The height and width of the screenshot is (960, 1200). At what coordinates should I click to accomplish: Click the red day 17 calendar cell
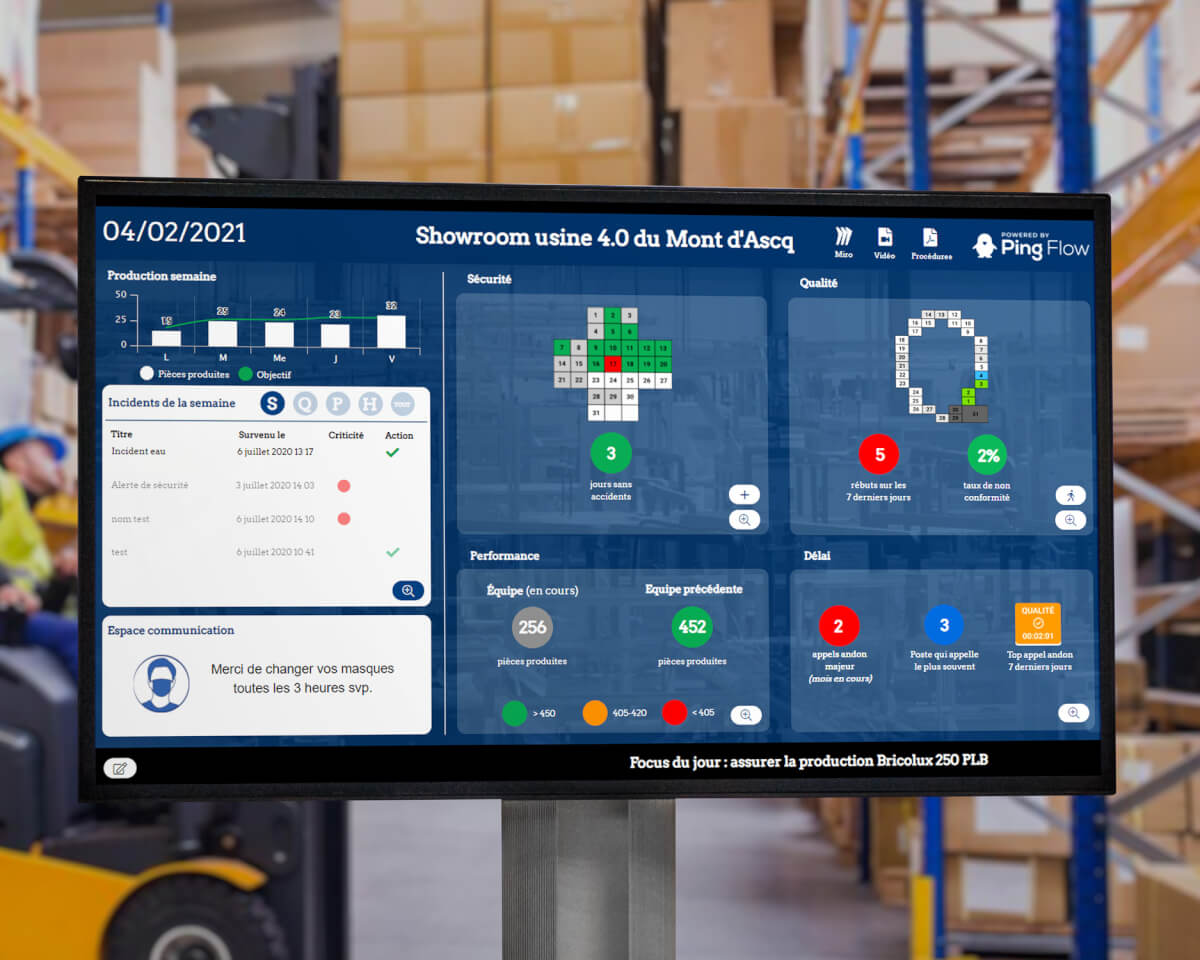click(x=613, y=363)
